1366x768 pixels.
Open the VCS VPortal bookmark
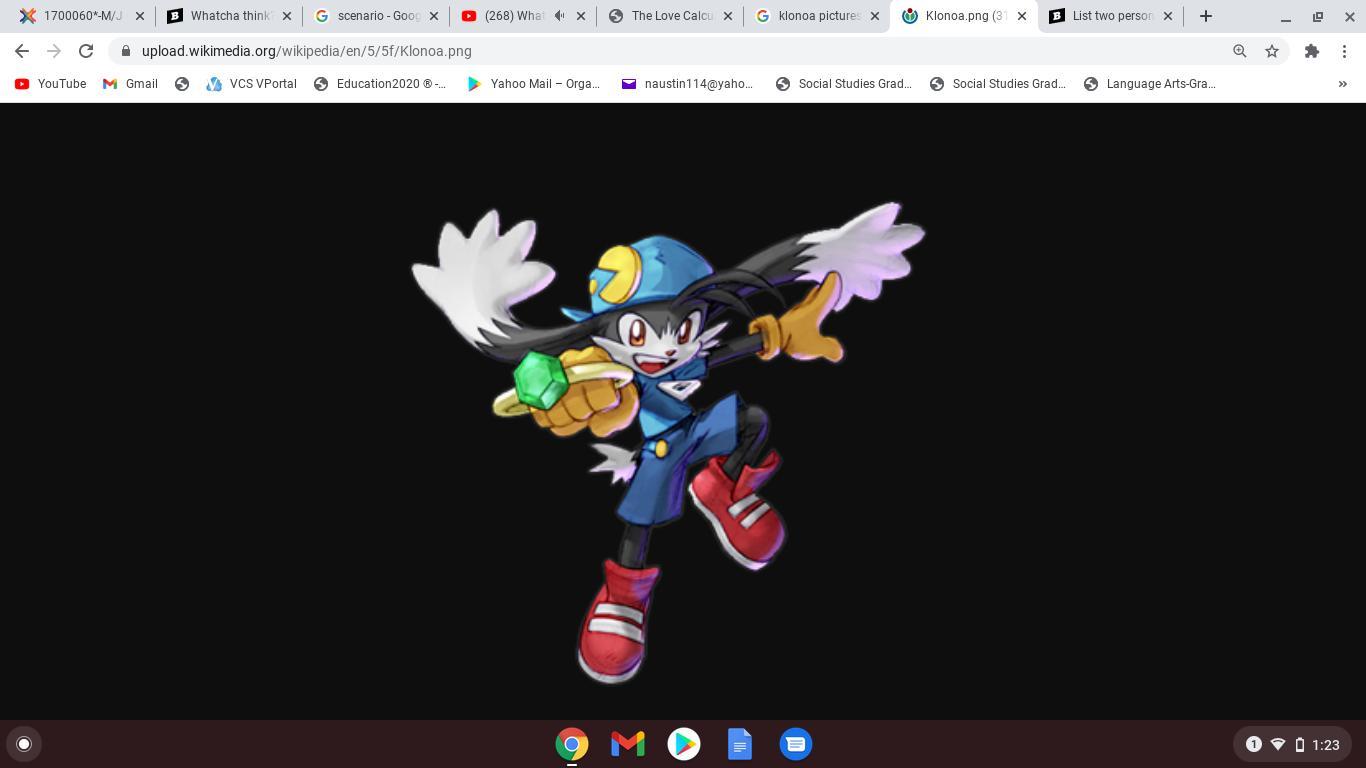tap(251, 84)
